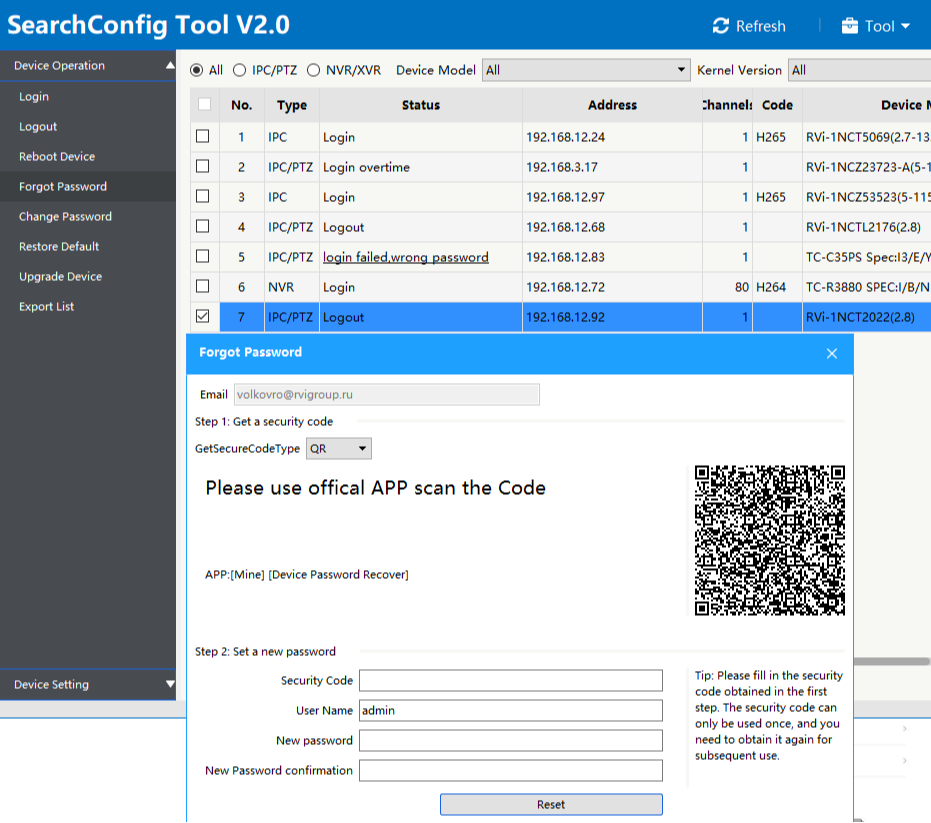Click the login failed,wrong password link
This screenshot has height=823, width=931.
tap(405, 257)
